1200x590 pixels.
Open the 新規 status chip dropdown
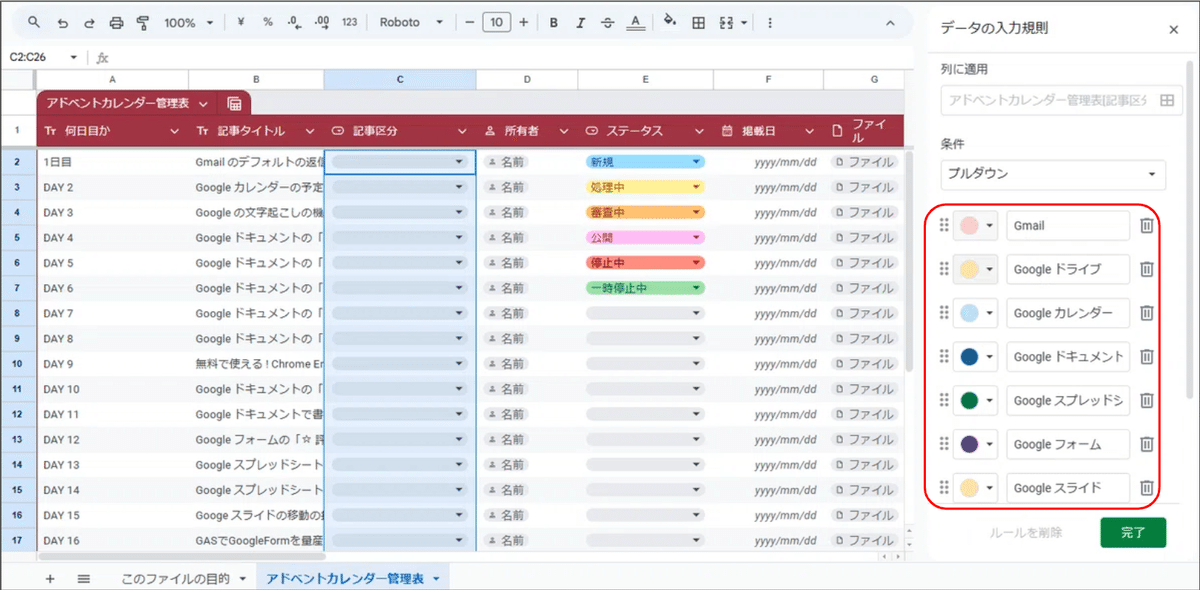695,161
